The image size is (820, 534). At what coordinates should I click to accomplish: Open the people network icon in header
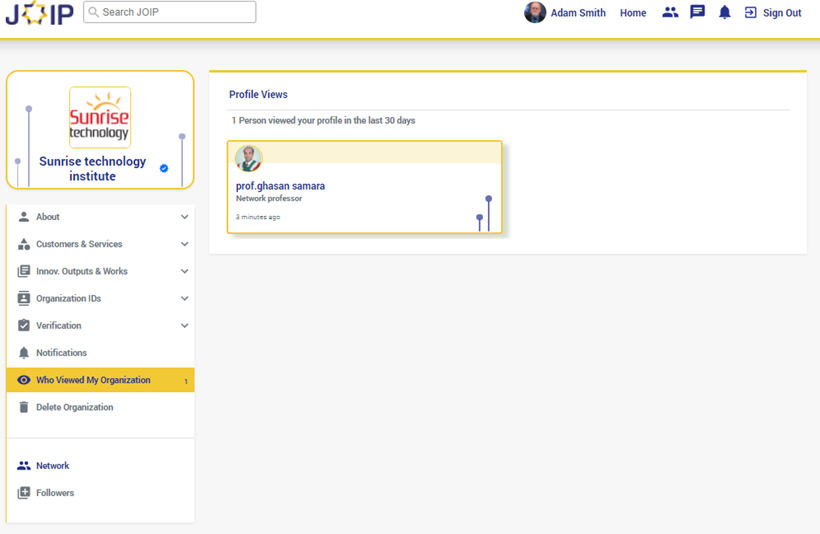click(x=670, y=13)
